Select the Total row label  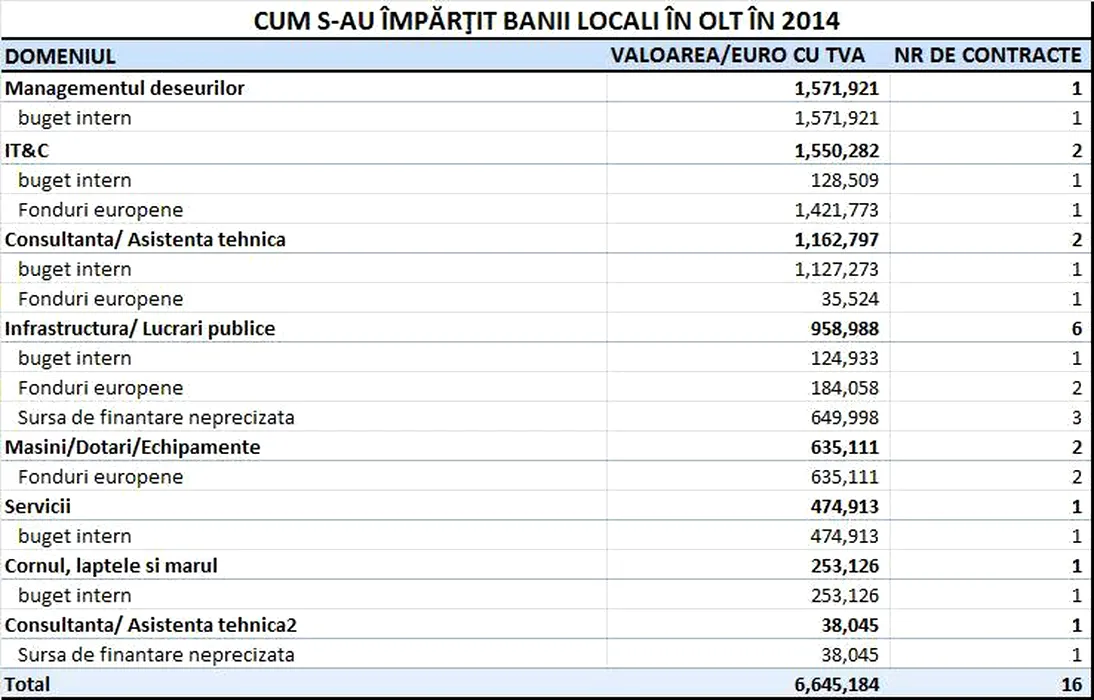click(x=27, y=685)
